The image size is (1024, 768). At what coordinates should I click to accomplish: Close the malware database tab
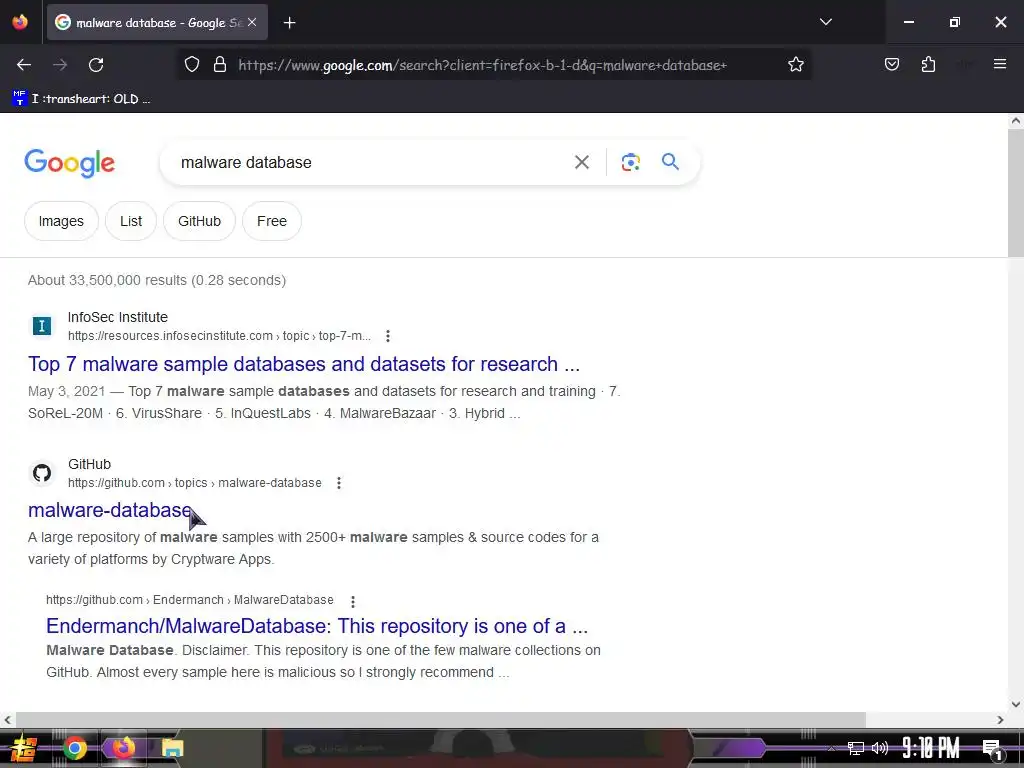[252, 22]
